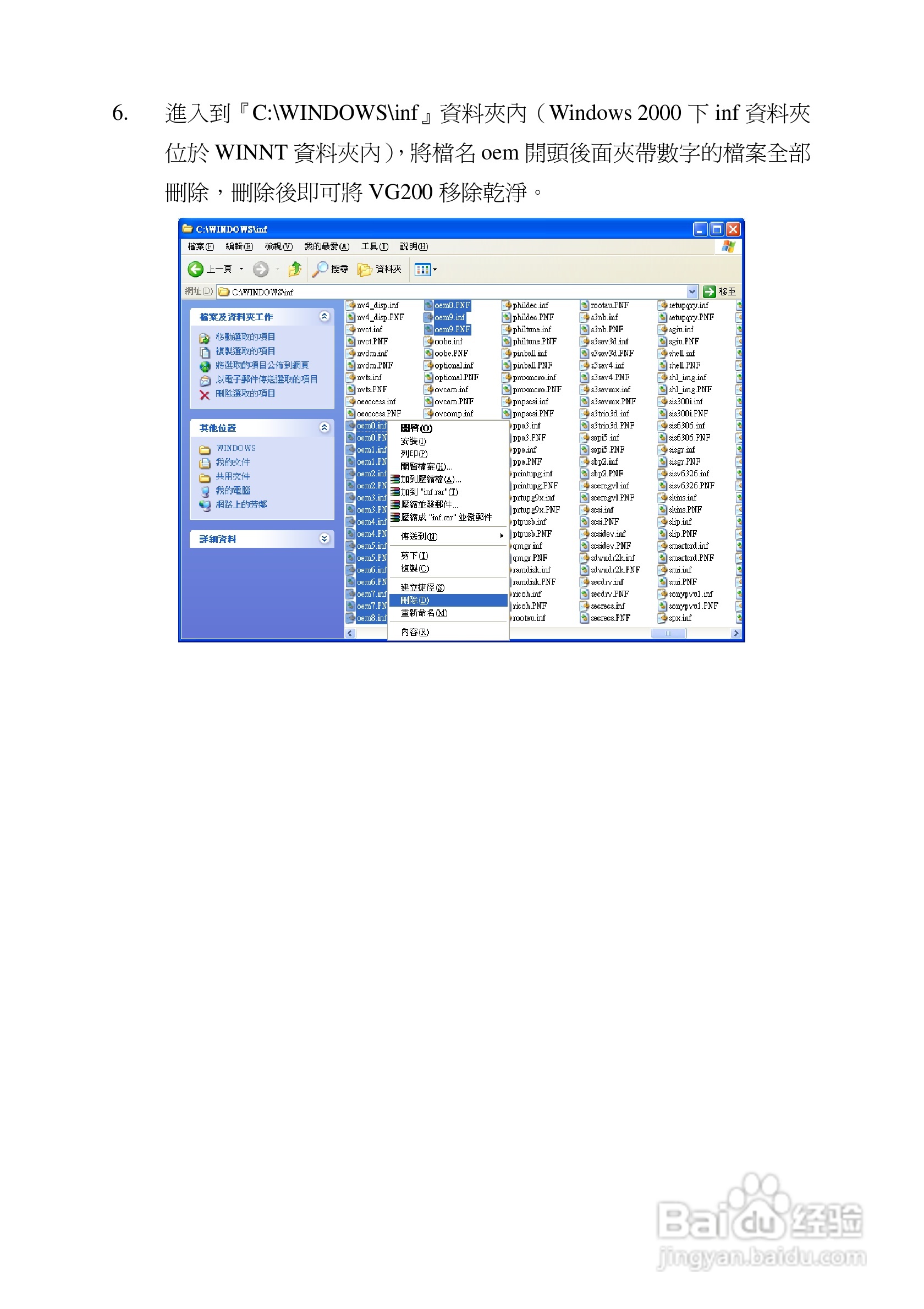Choose 壓縮成 "inf.rar" 並發郵件 in the context menu
This screenshot has width=924, height=1309.
pyautogui.click(x=448, y=517)
